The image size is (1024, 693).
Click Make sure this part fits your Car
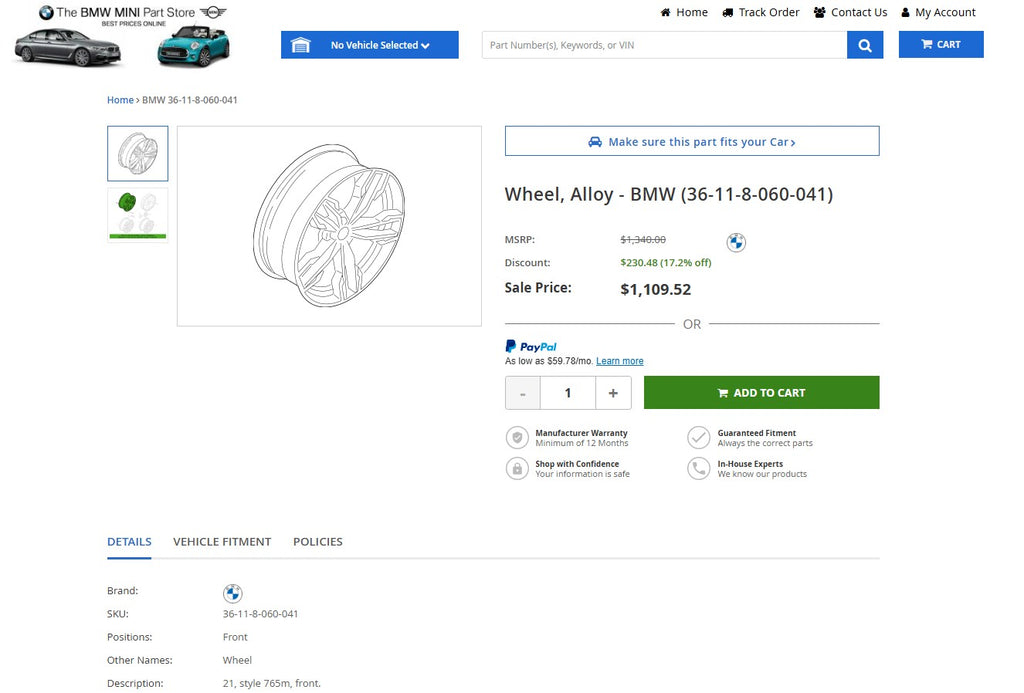[x=692, y=141]
